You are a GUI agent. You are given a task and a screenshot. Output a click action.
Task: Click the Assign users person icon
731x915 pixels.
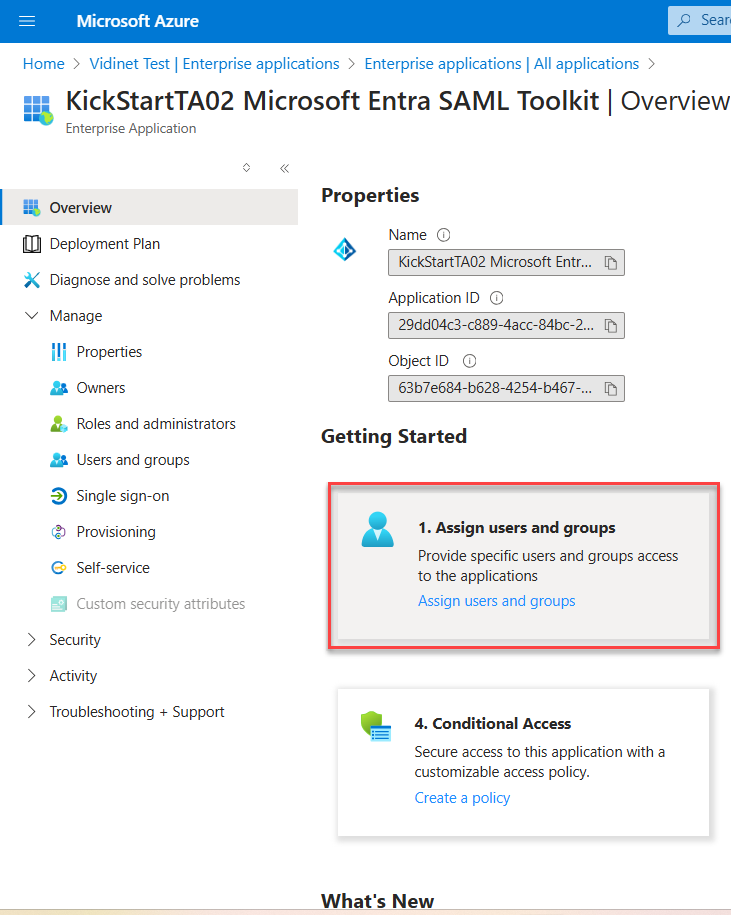(x=378, y=530)
